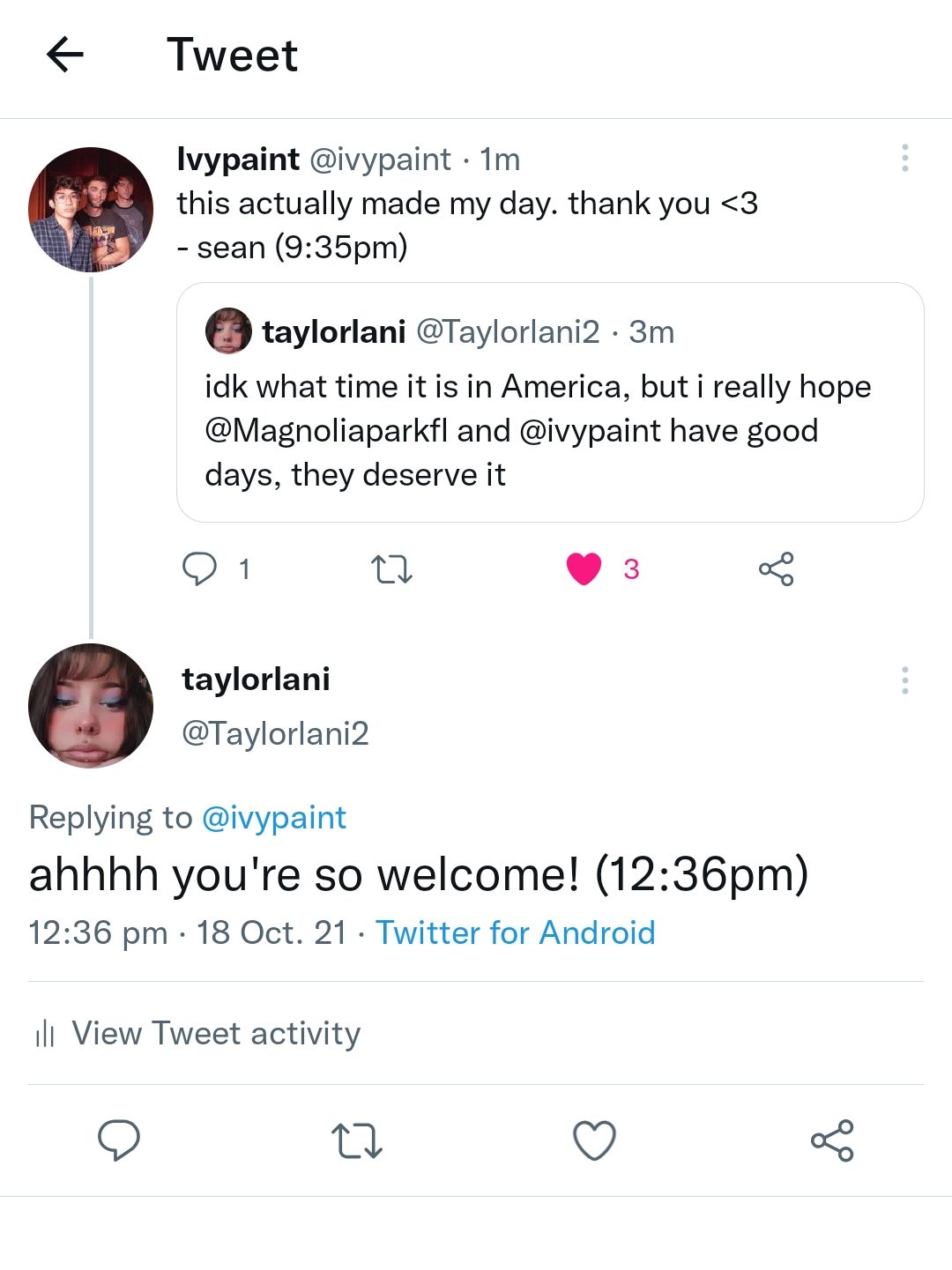Go back using the arrow icon
Image resolution: width=952 pixels, height=1270 pixels.
pos(65,55)
